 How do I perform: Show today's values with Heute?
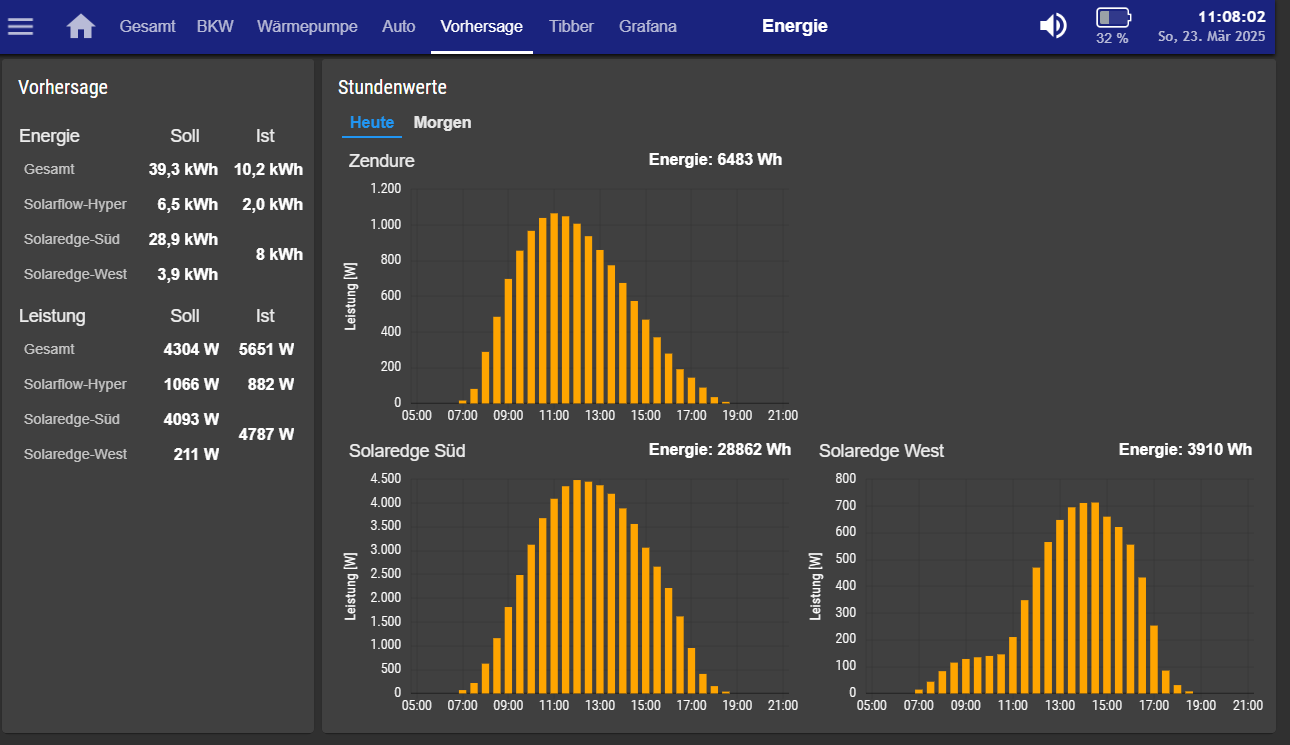point(371,123)
